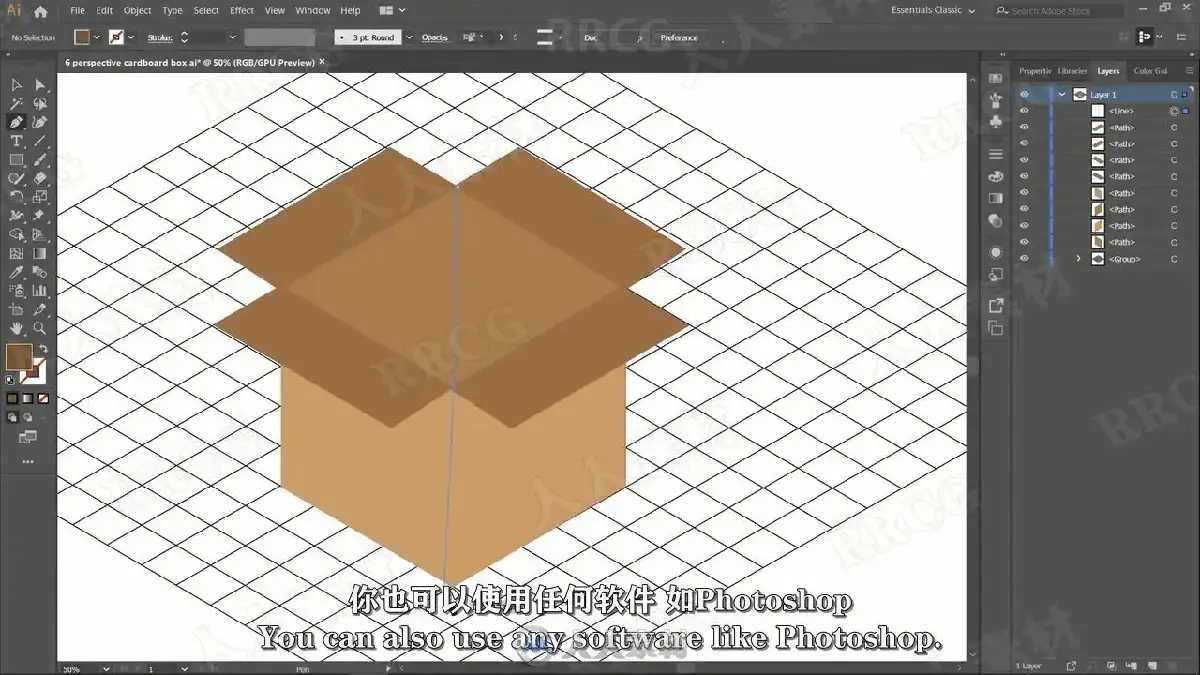This screenshot has height=675, width=1200.
Task: Select the Column Graph tool
Action: 40,291
